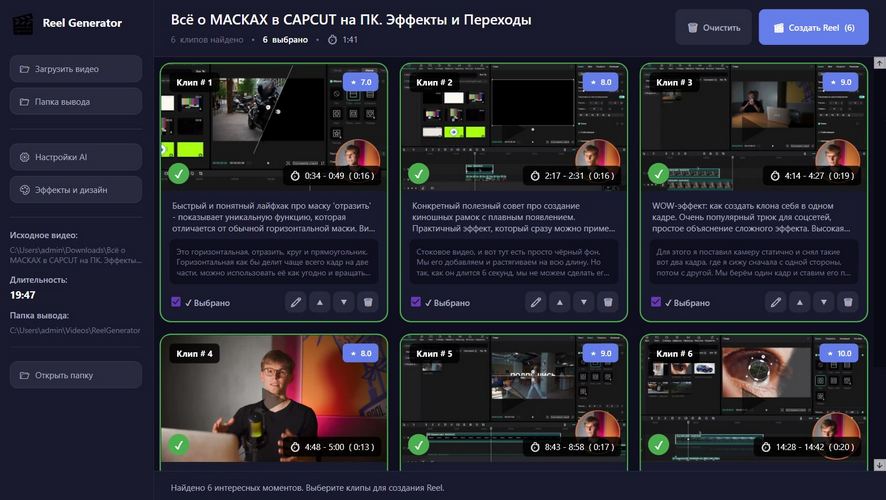This screenshot has height=500, width=886.
Task: Open the Клип #3 video thumbnail
Action: pyautogui.click(x=754, y=127)
